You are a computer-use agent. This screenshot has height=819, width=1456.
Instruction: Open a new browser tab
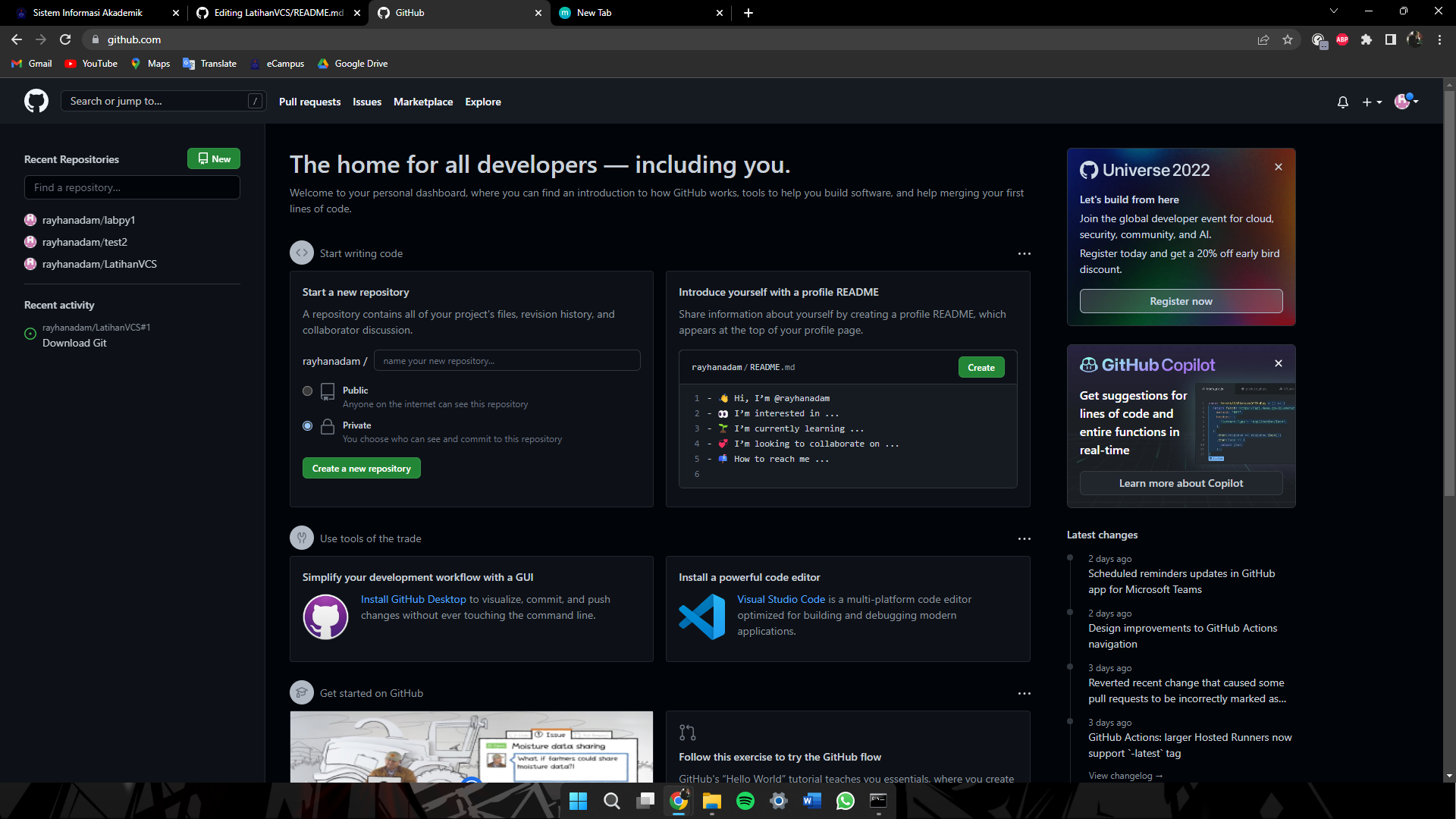pos(748,13)
